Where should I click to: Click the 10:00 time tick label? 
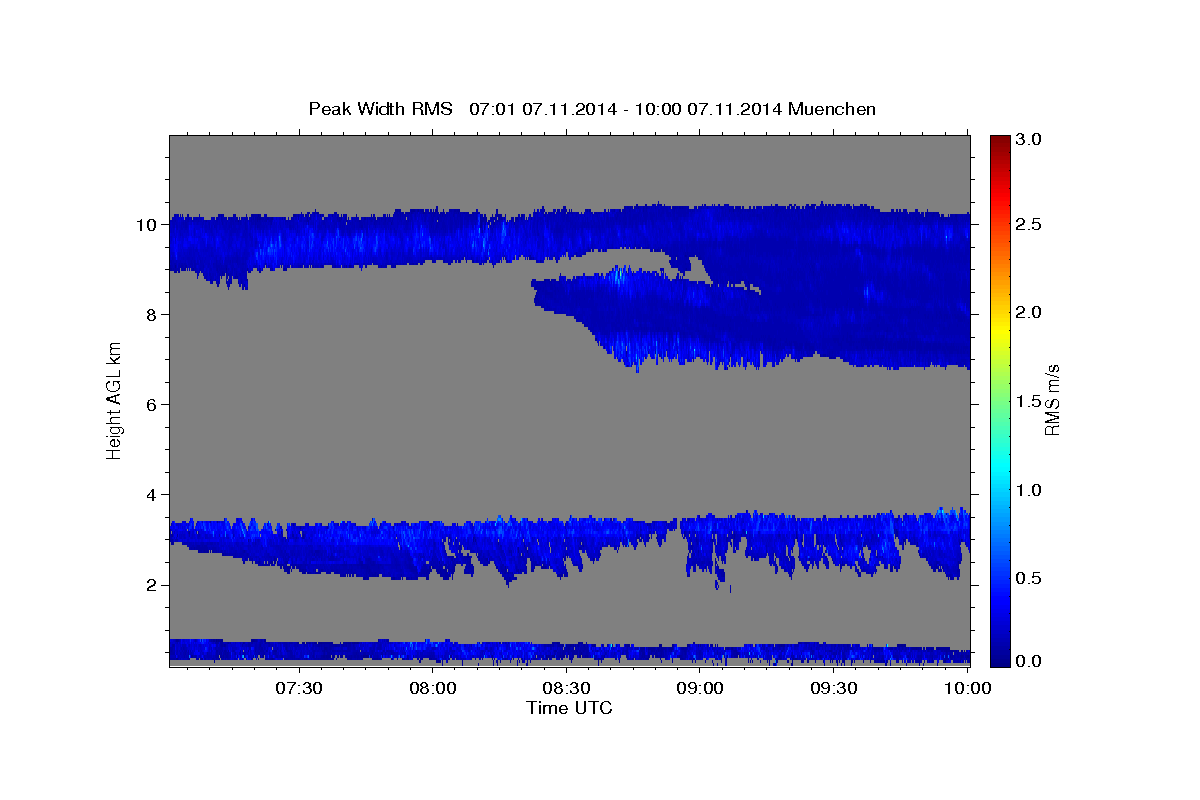pyautogui.click(x=967, y=688)
